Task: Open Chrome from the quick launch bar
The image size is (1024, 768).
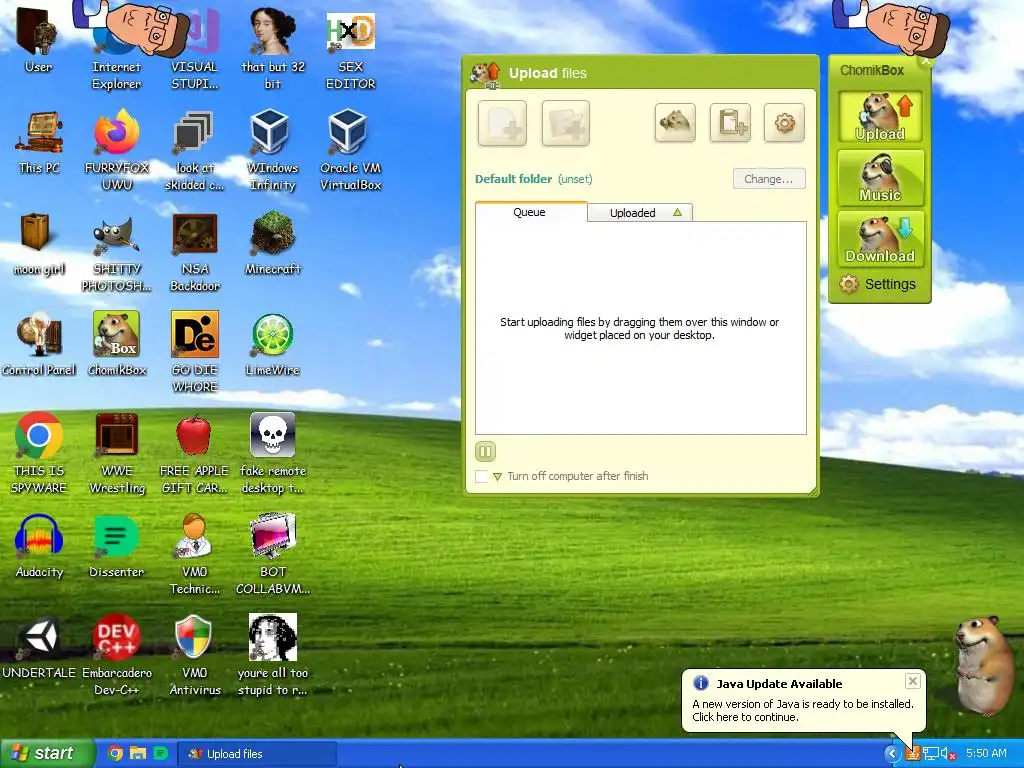Action: (x=116, y=754)
